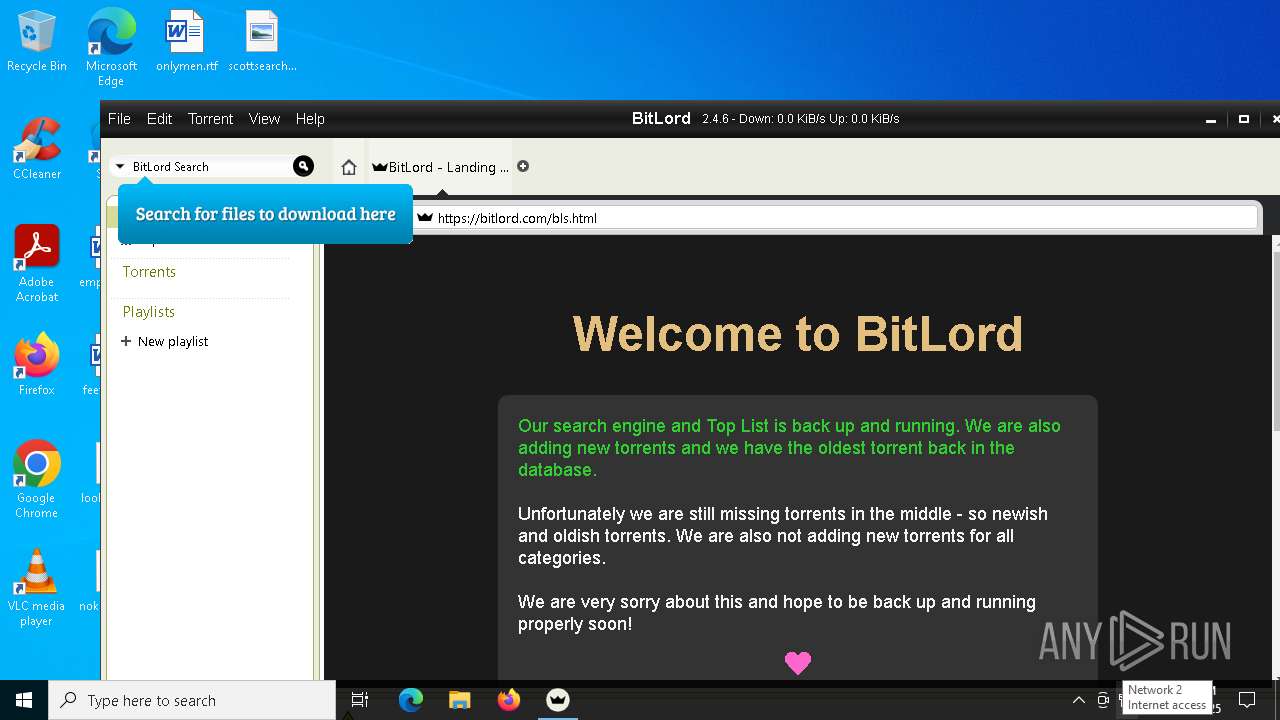Open the notification center icon

pyautogui.click(x=1247, y=700)
